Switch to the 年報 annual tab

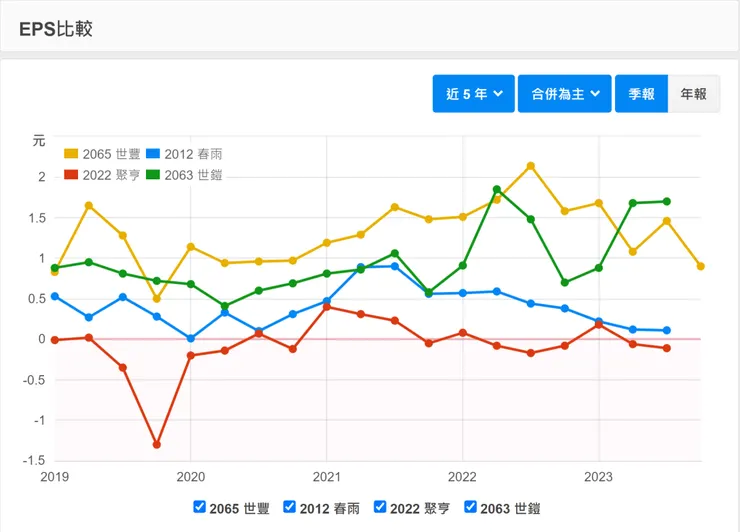(693, 94)
